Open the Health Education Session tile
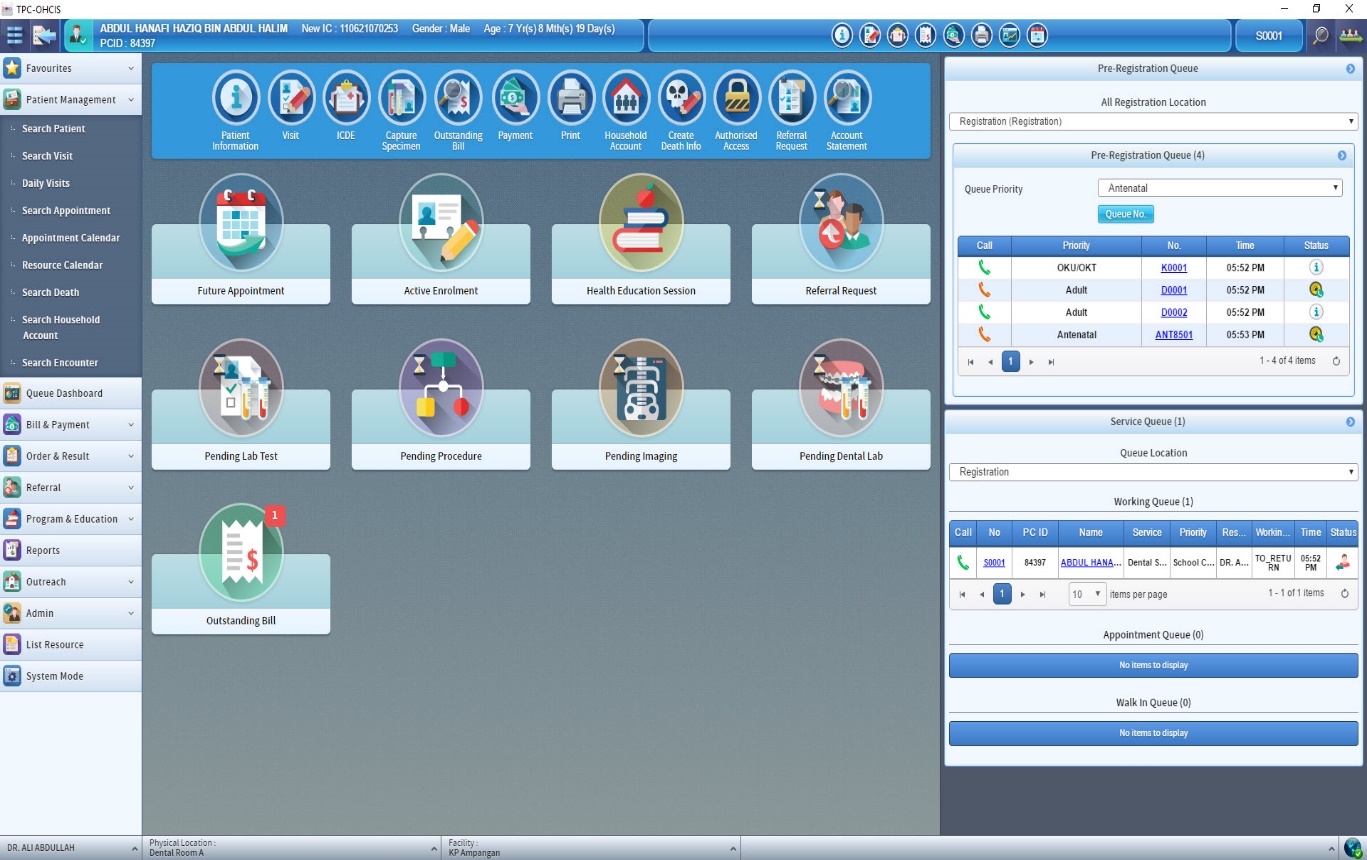This screenshot has height=860, width=1367. pyautogui.click(x=641, y=240)
